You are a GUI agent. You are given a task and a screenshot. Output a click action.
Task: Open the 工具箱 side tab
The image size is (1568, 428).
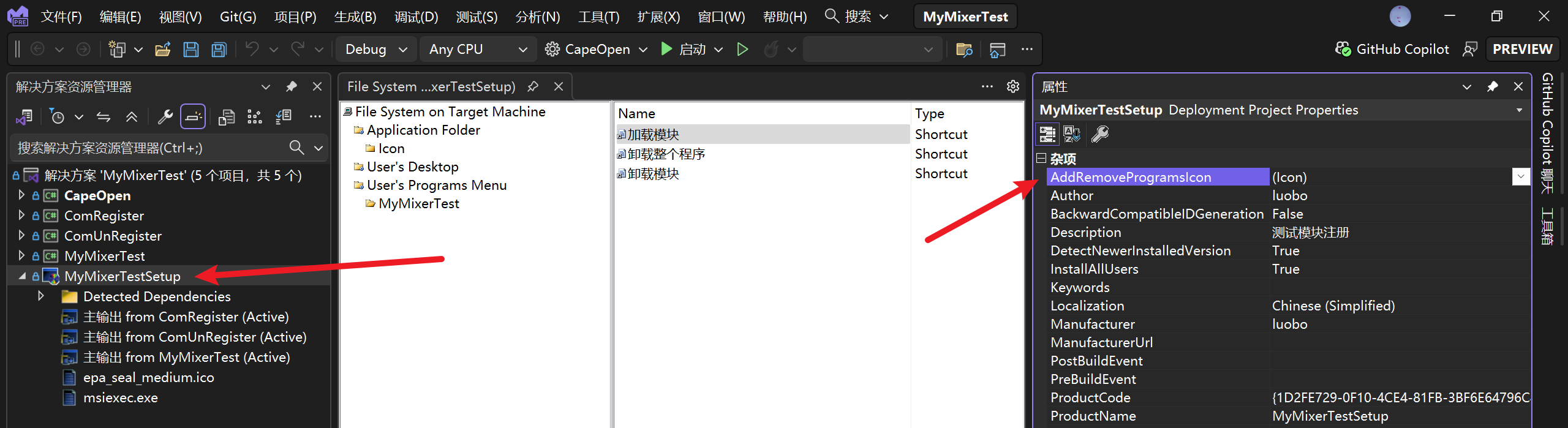point(1548,226)
